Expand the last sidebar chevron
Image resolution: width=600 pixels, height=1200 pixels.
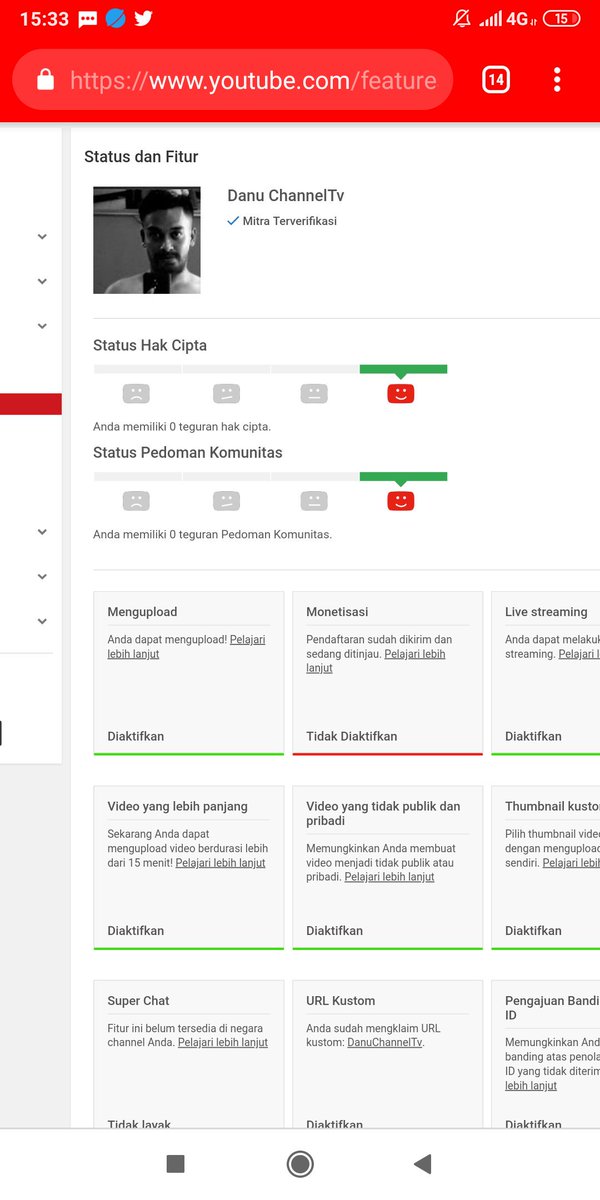(x=42, y=621)
